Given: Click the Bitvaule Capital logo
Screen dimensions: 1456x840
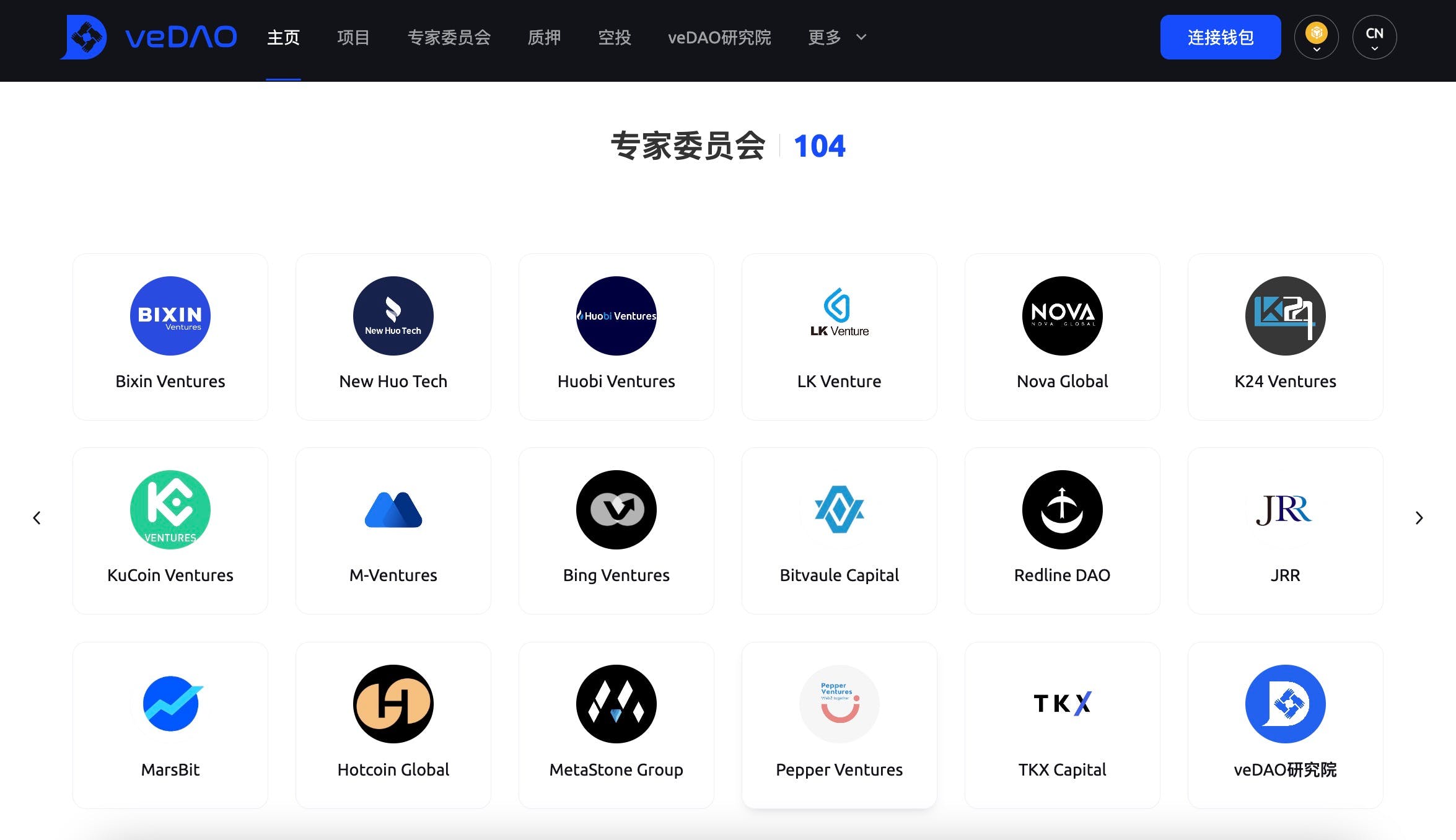Looking at the screenshot, I should (840, 510).
